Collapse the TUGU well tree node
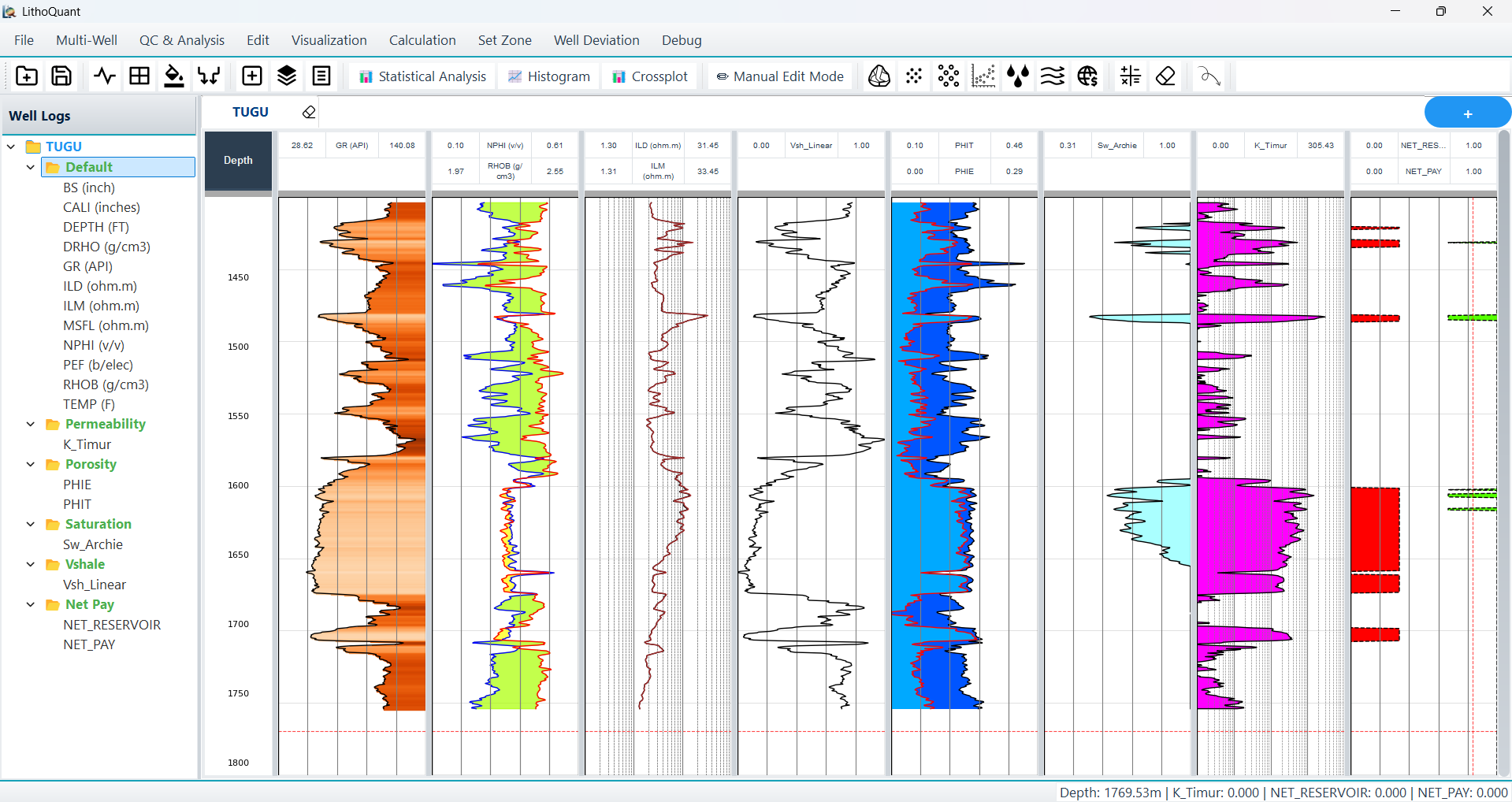1512x802 pixels. [x=12, y=147]
